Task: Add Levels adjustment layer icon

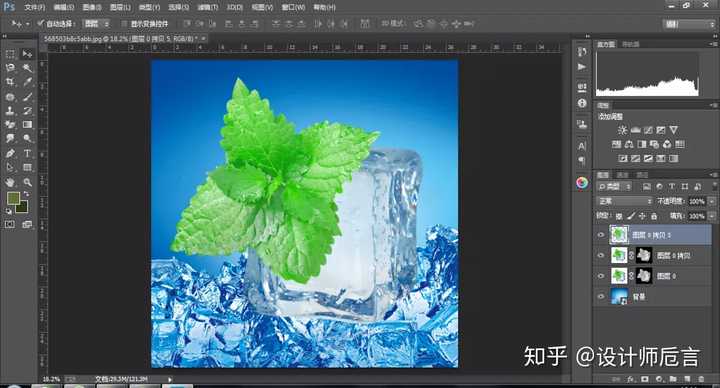Action: click(x=636, y=130)
